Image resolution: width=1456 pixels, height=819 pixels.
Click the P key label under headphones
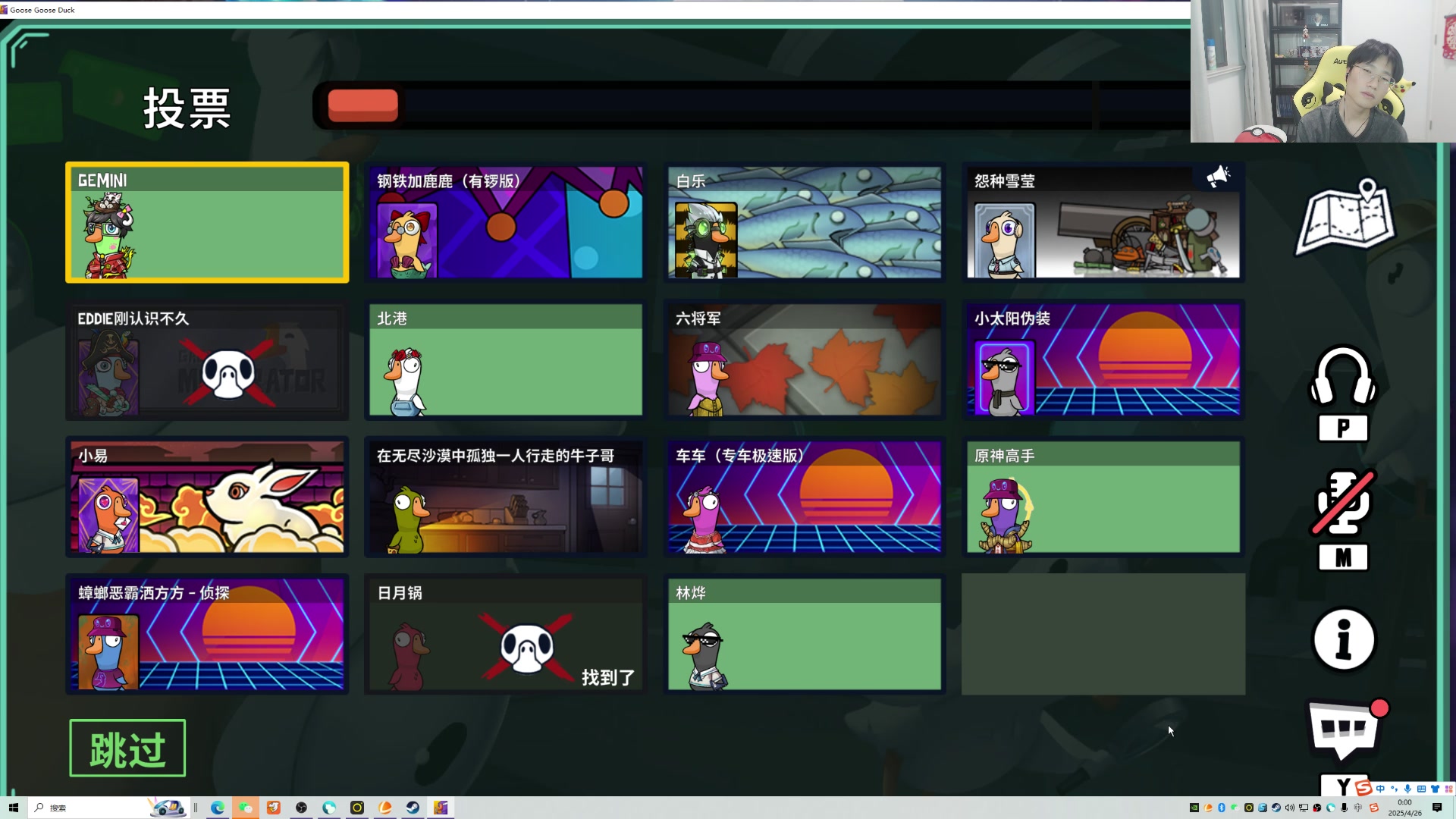pyautogui.click(x=1343, y=428)
